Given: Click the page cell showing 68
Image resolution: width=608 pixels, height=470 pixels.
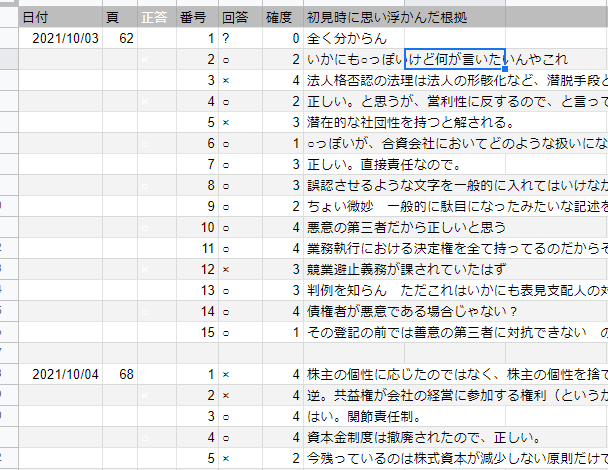Looking at the screenshot, I should pyautogui.click(x=120, y=374).
